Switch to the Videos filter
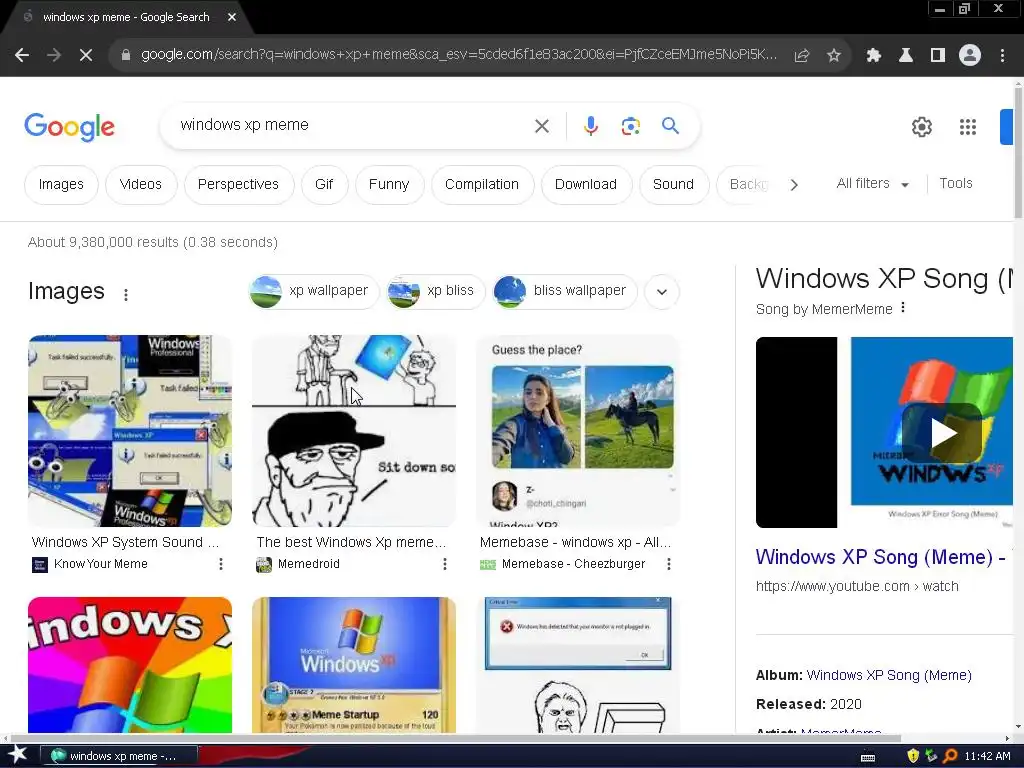The width and height of the screenshot is (1024, 768). tap(140, 185)
